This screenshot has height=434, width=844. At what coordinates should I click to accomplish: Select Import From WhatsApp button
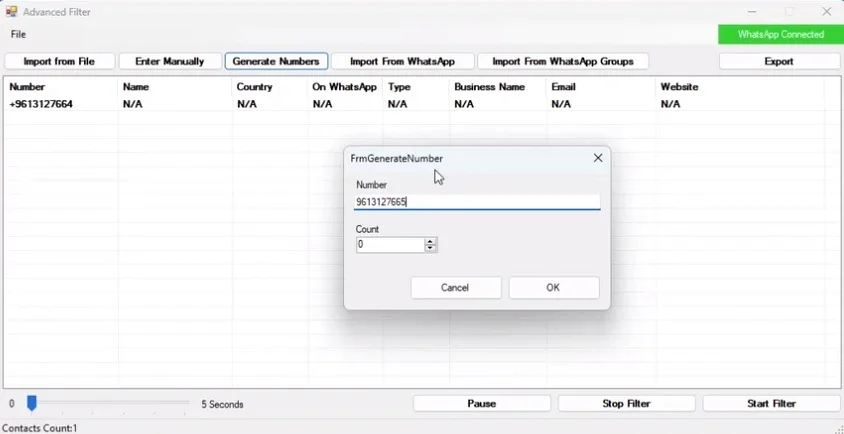coord(402,61)
